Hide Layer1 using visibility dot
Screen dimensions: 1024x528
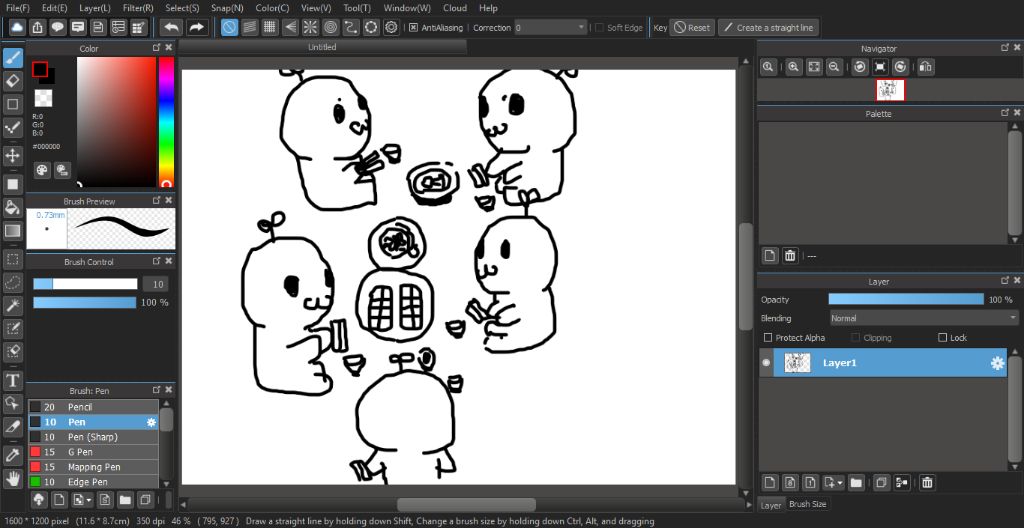[767, 363]
